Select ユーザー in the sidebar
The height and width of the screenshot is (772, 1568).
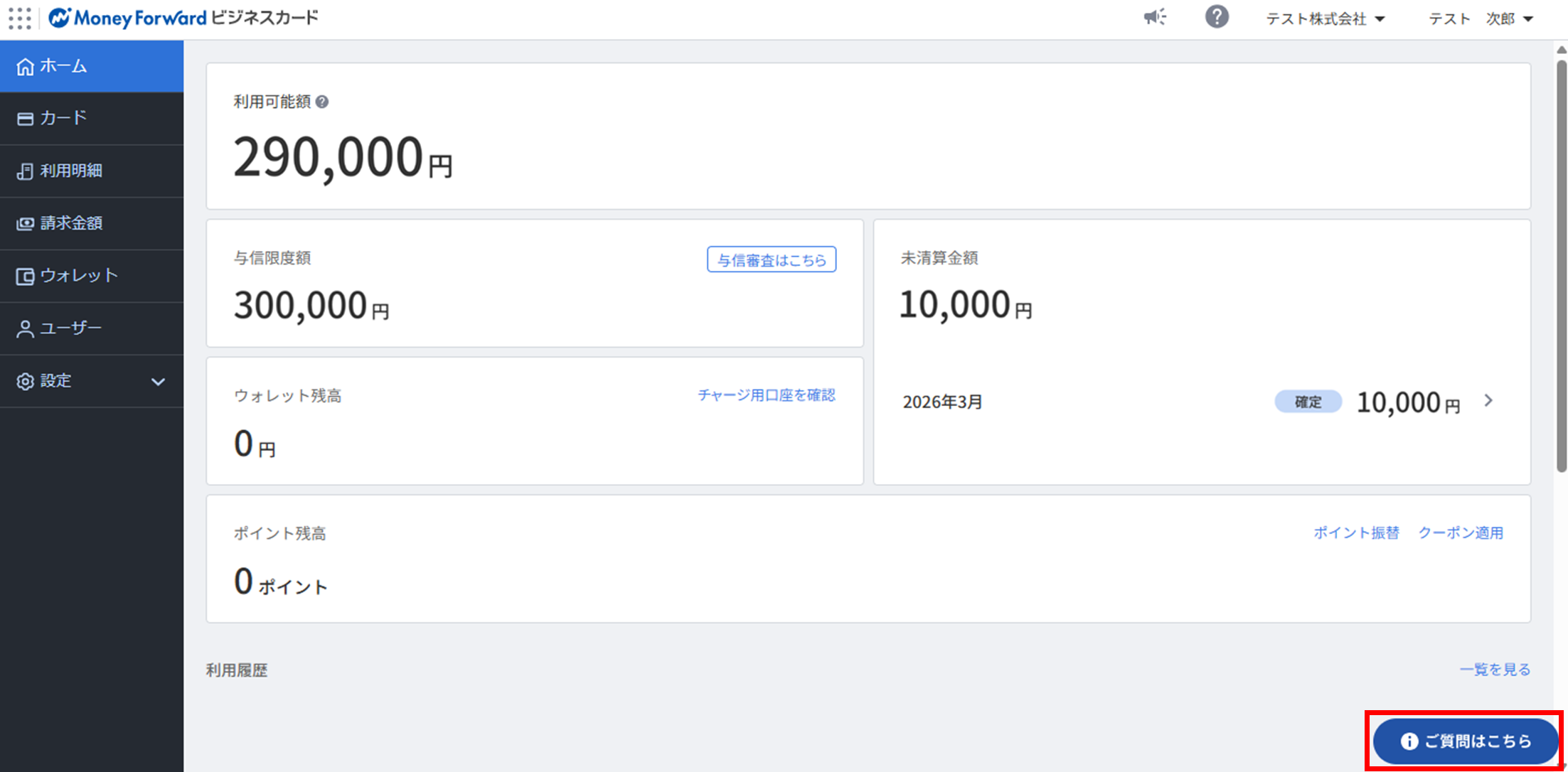(x=70, y=328)
